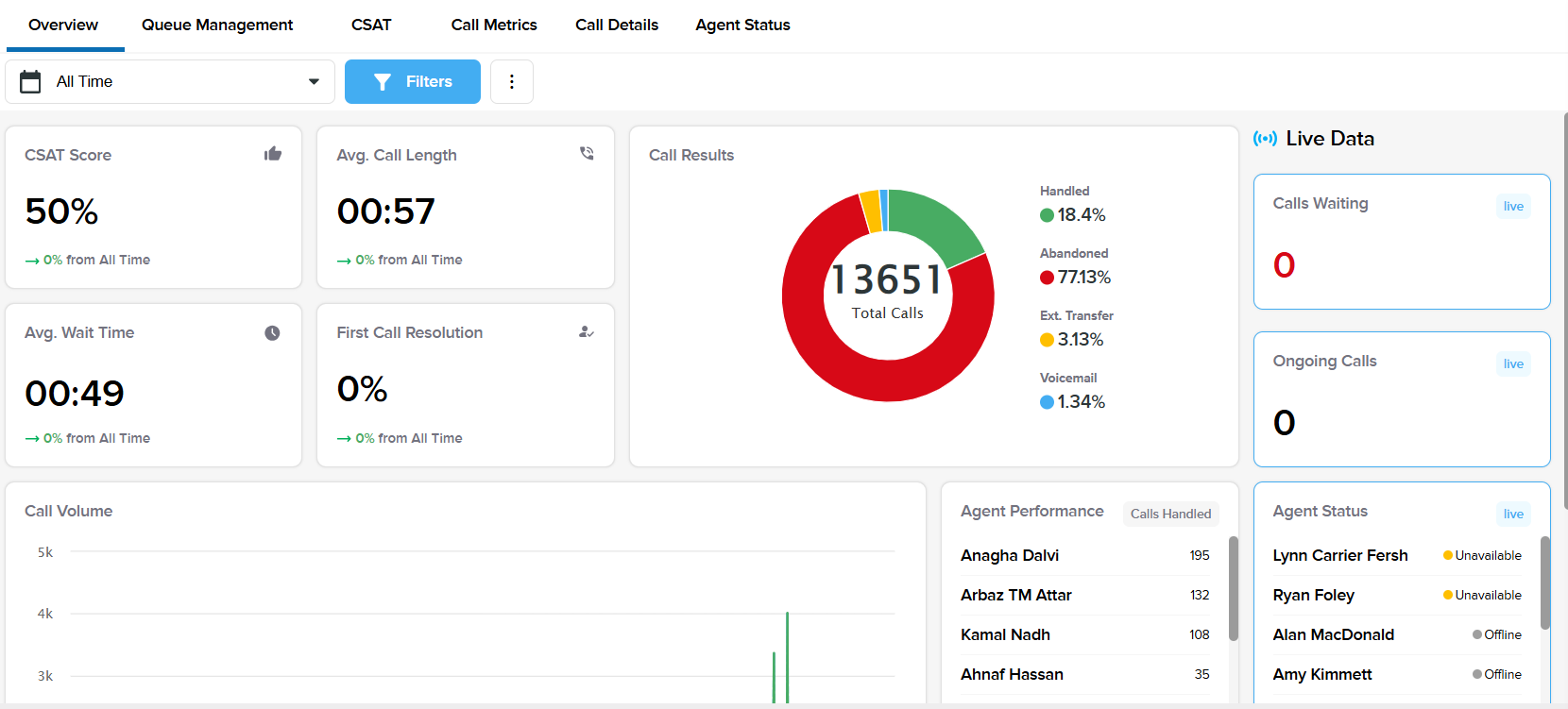Select agent Anagha Dalvi in Agent Performance

click(1010, 555)
